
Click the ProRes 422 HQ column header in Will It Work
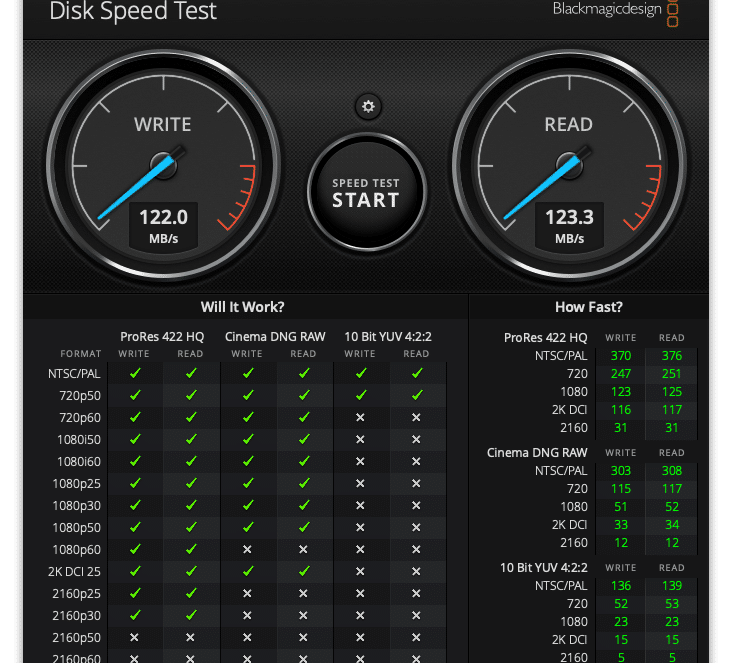coord(162,337)
